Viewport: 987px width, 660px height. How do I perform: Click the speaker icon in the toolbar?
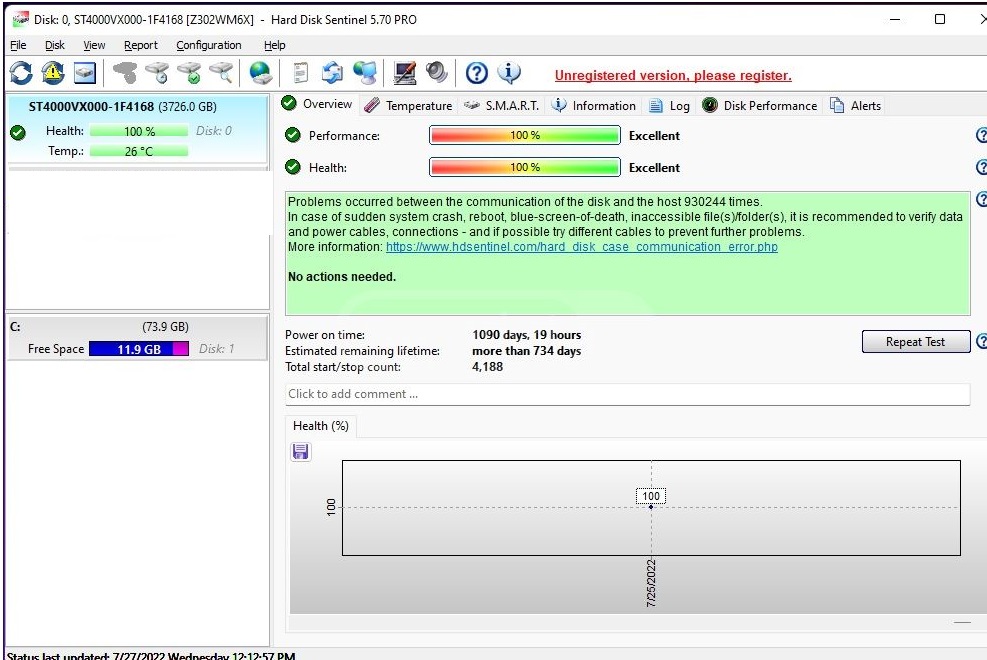[x=437, y=73]
